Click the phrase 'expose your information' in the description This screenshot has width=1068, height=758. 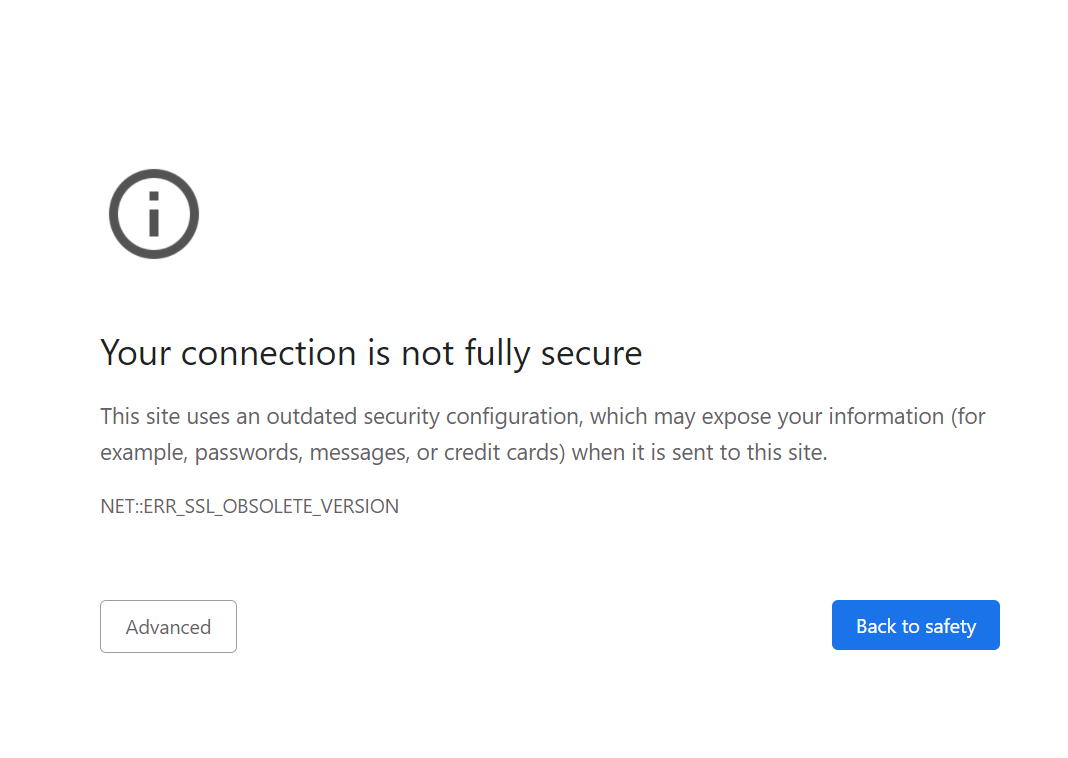point(823,416)
